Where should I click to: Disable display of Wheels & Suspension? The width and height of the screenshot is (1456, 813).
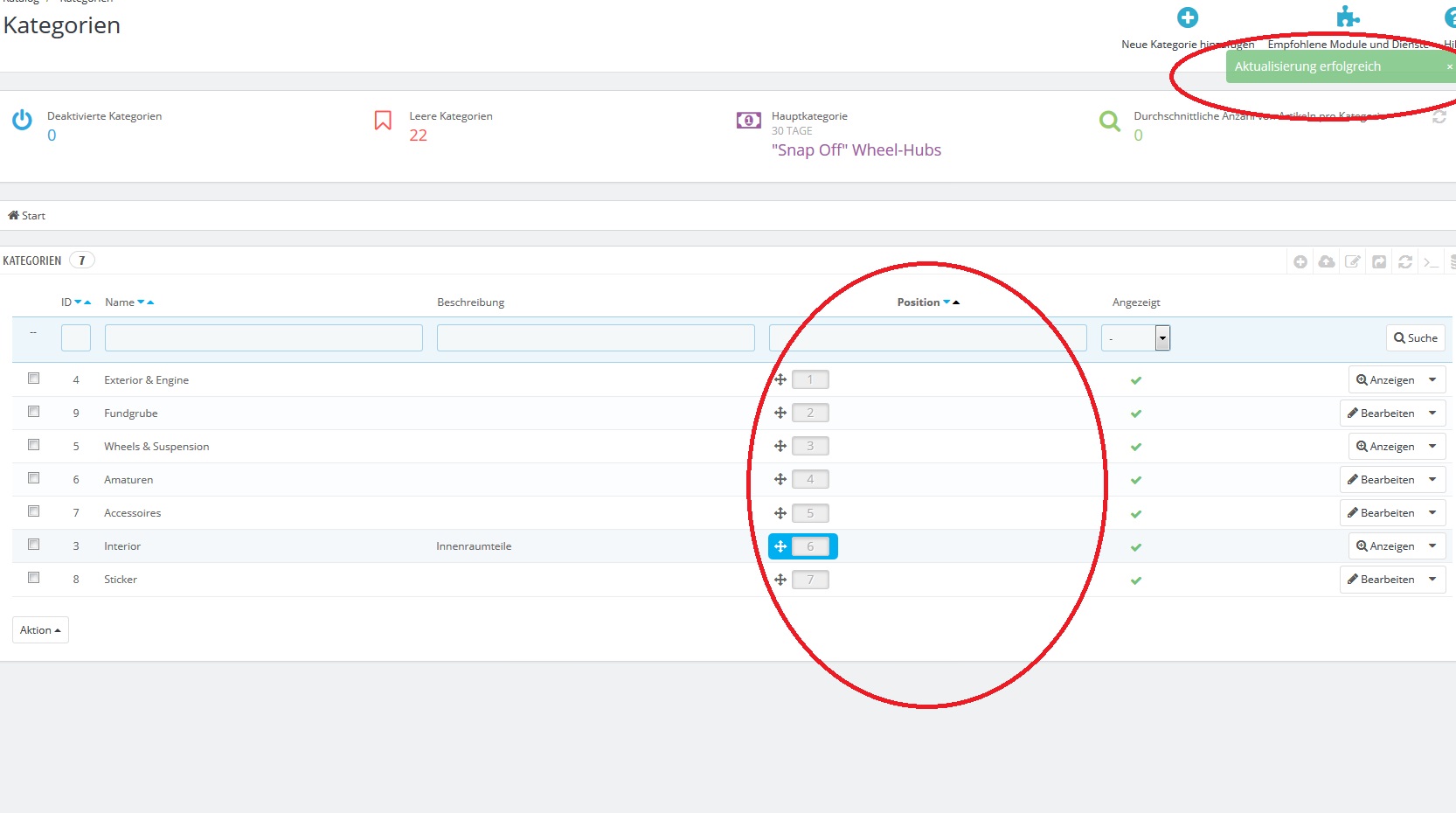pos(1136,447)
